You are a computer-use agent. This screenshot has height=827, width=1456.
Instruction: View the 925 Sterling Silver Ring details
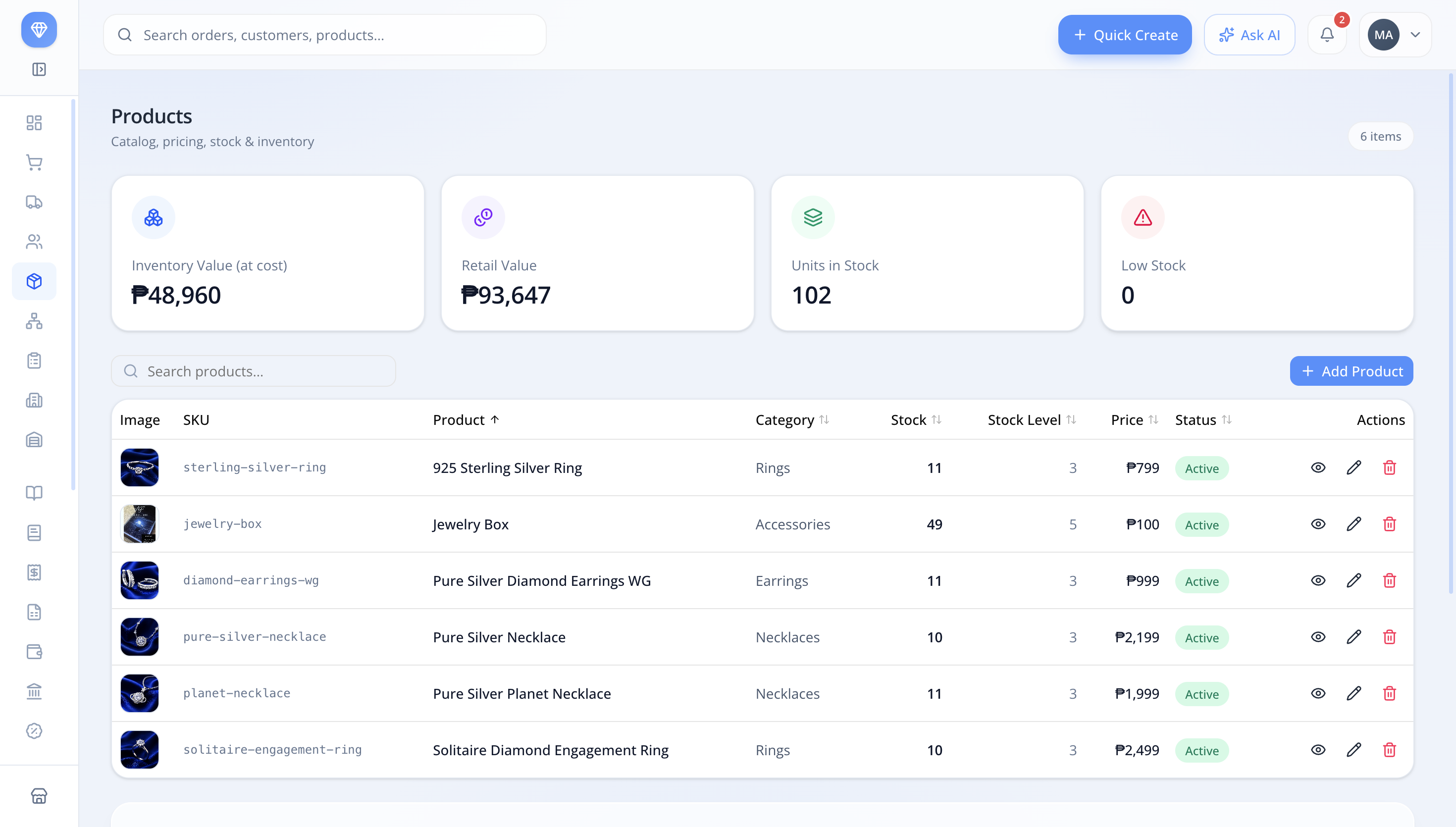[x=1318, y=467]
